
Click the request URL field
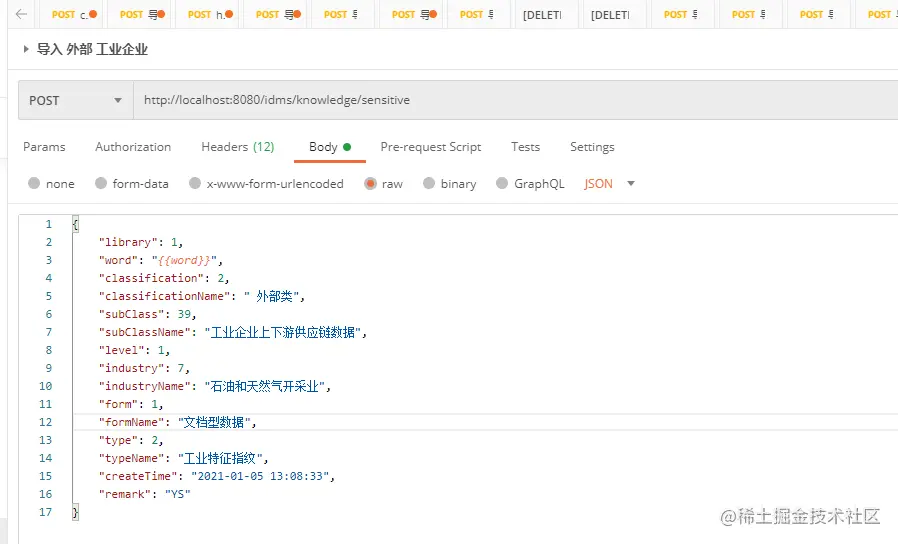[x=515, y=100]
